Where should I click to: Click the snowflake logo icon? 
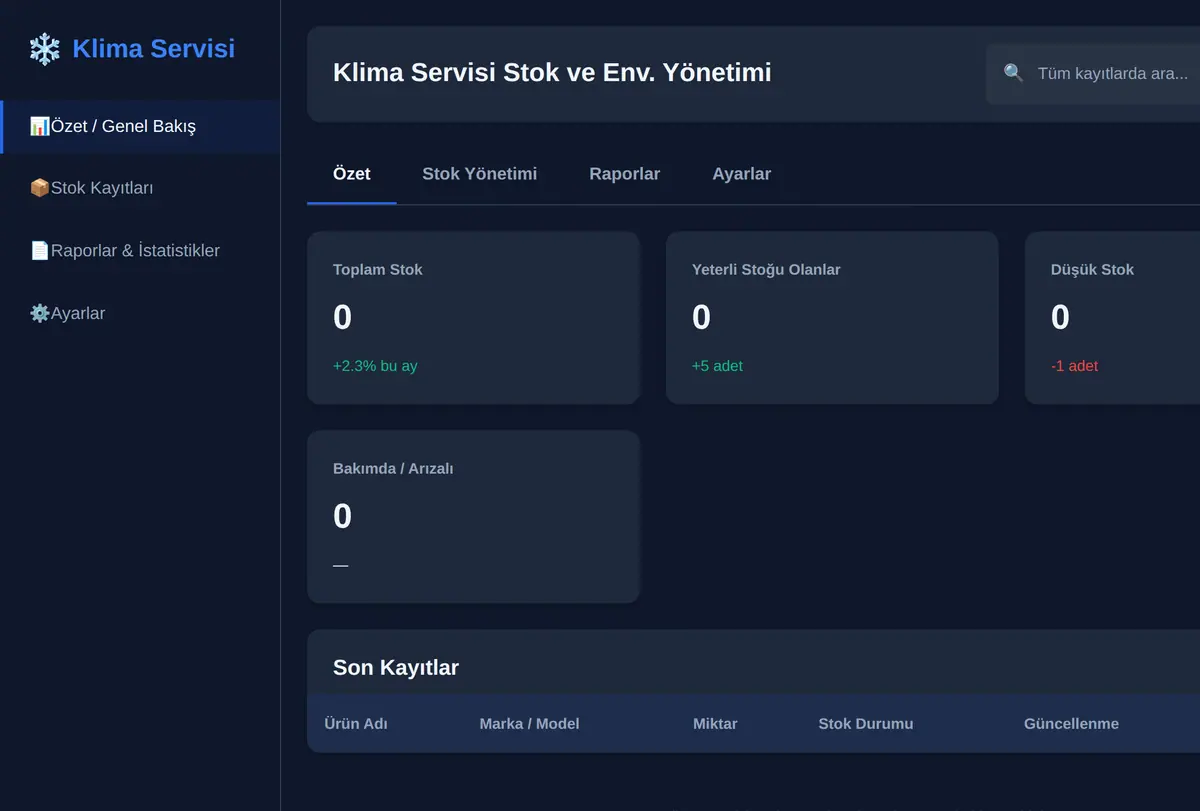44,48
